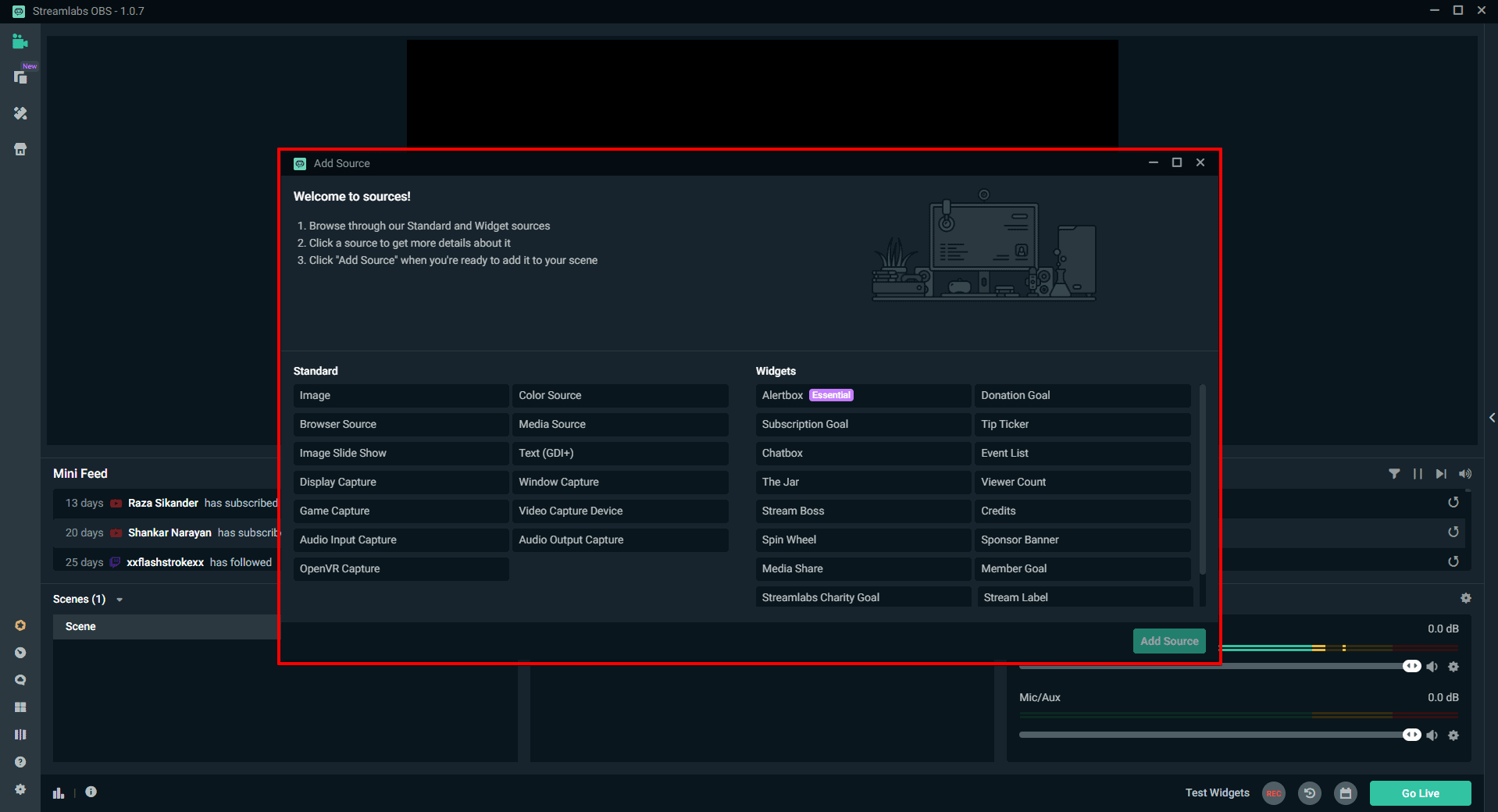
Task: Pick the Donation Goal widget
Action: point(1083,396)
